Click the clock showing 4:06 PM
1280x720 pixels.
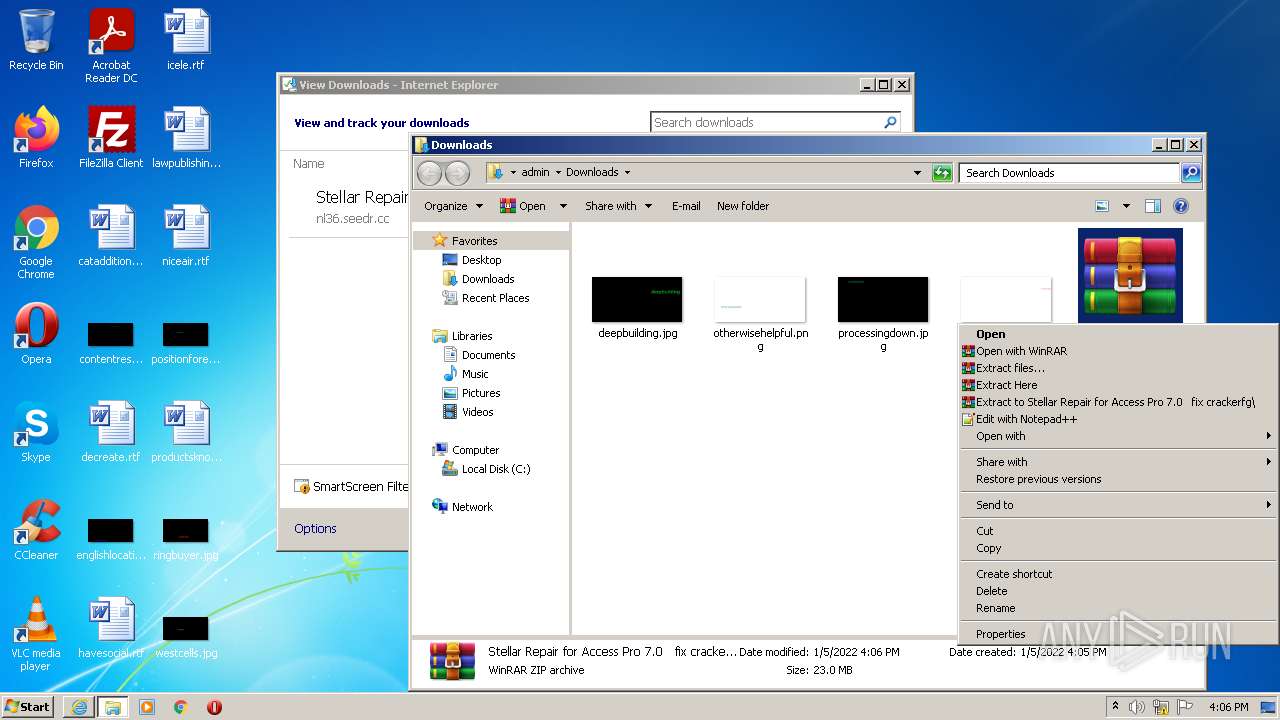tap(1228, 707)
